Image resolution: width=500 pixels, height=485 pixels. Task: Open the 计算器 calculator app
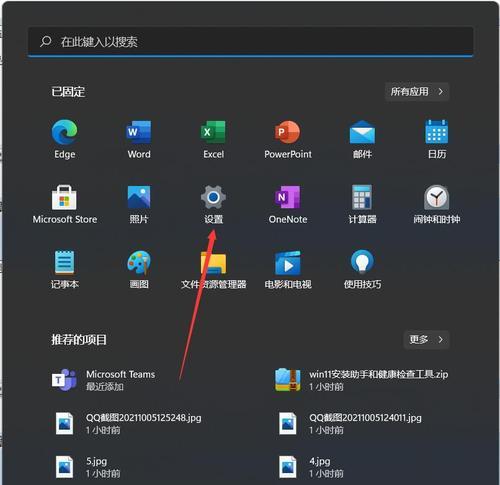coord(362,197)
